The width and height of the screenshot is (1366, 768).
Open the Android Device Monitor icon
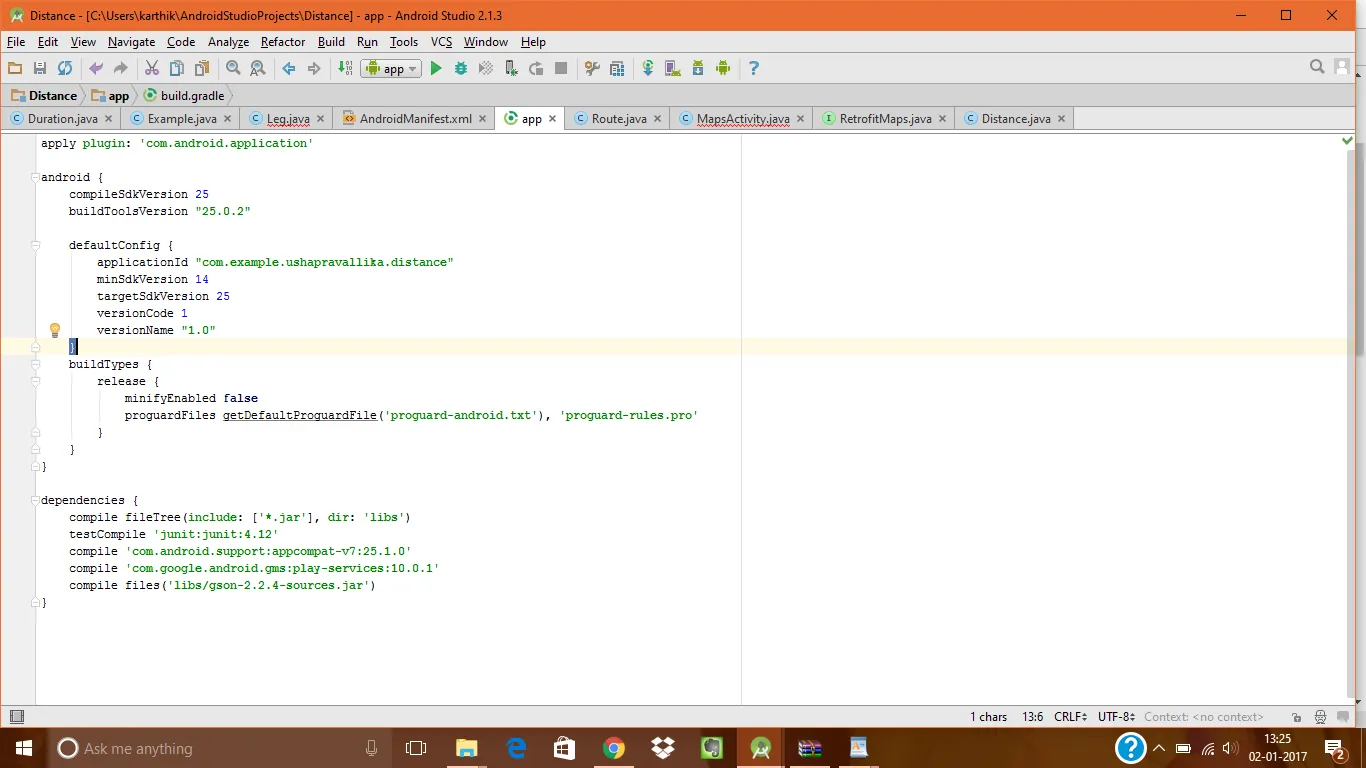click(x=723, y=68)
